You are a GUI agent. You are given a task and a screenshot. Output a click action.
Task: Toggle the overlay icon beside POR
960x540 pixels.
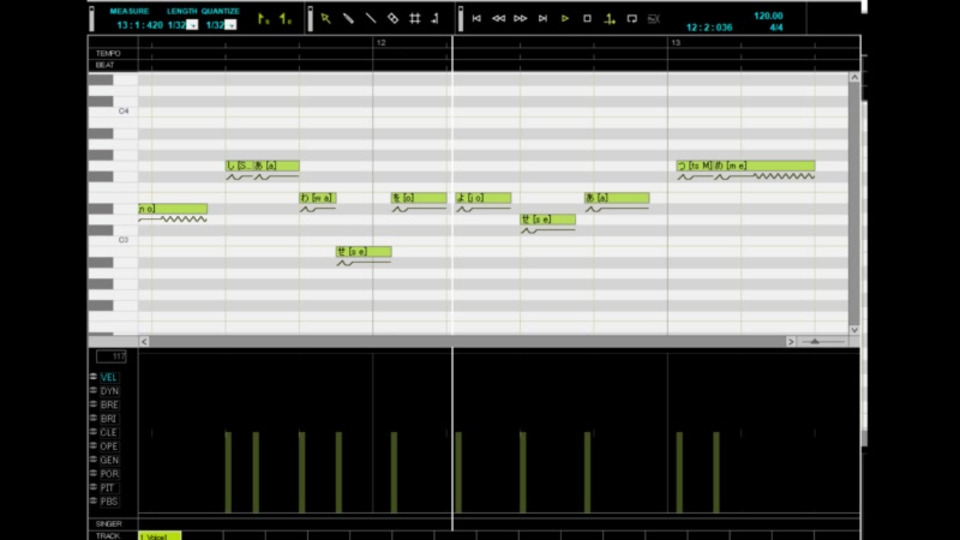click(x=94, y=473)
